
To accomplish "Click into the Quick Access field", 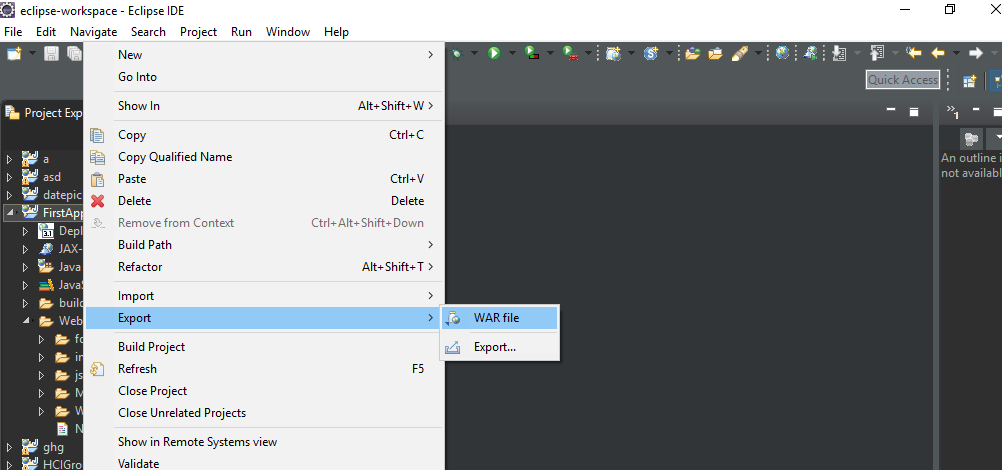I will coord(902,80).
